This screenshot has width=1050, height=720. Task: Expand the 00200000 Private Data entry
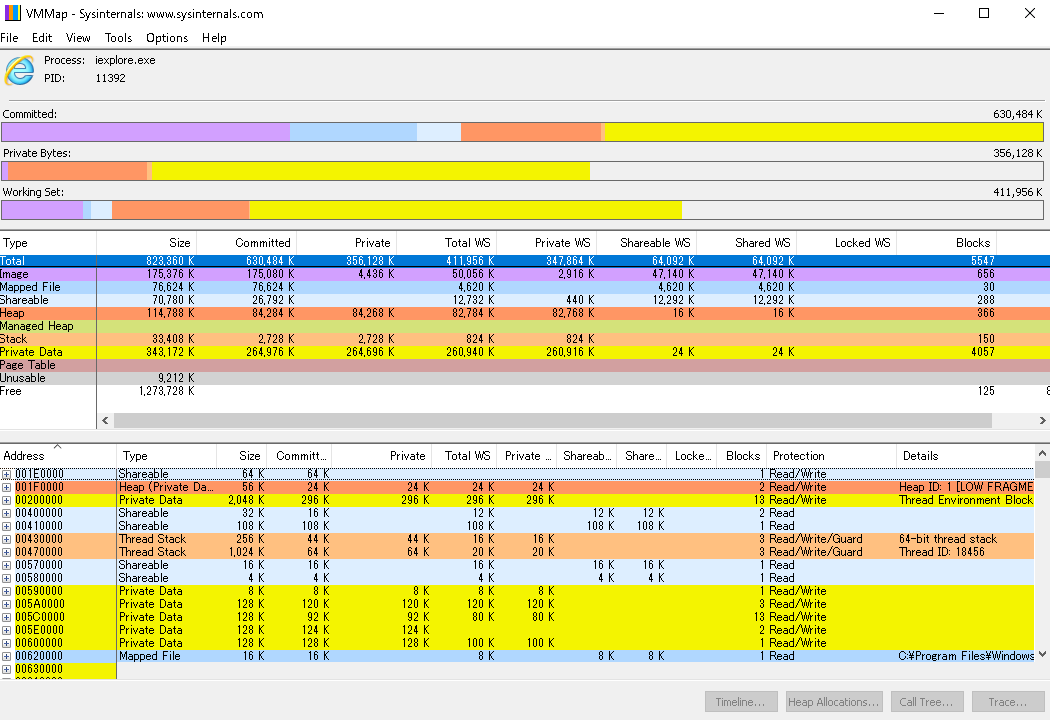point(7,500)
